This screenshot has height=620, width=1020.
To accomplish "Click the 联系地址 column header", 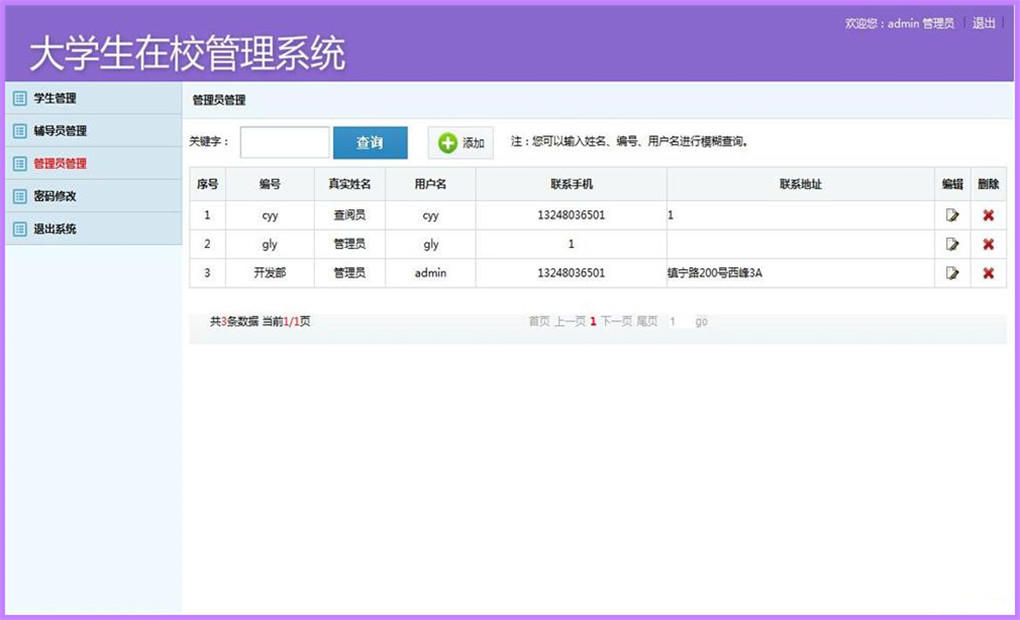I will (801, 184).
